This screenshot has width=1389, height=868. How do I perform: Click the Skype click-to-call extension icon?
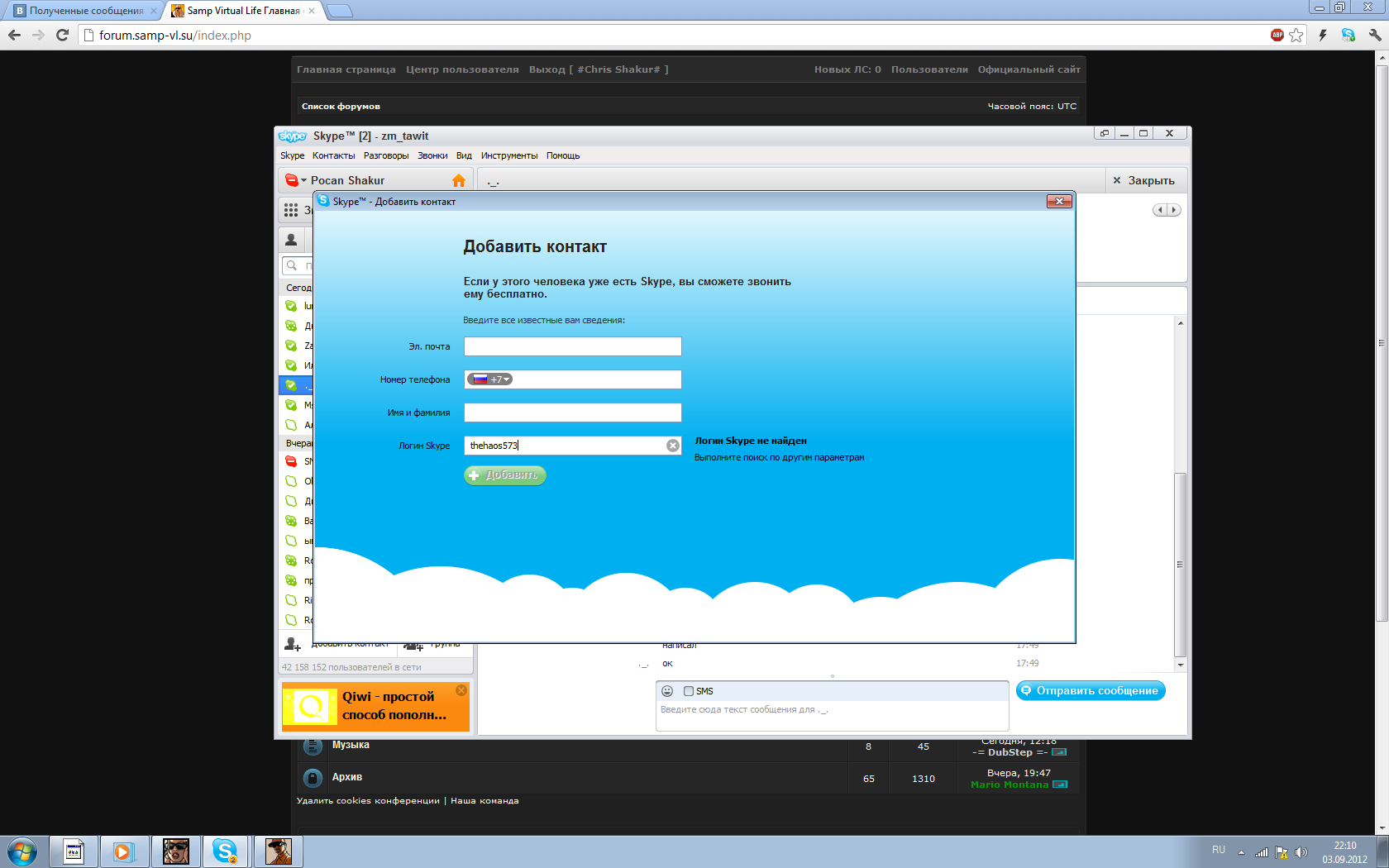pyautogui.click(x=1348, y=35)
